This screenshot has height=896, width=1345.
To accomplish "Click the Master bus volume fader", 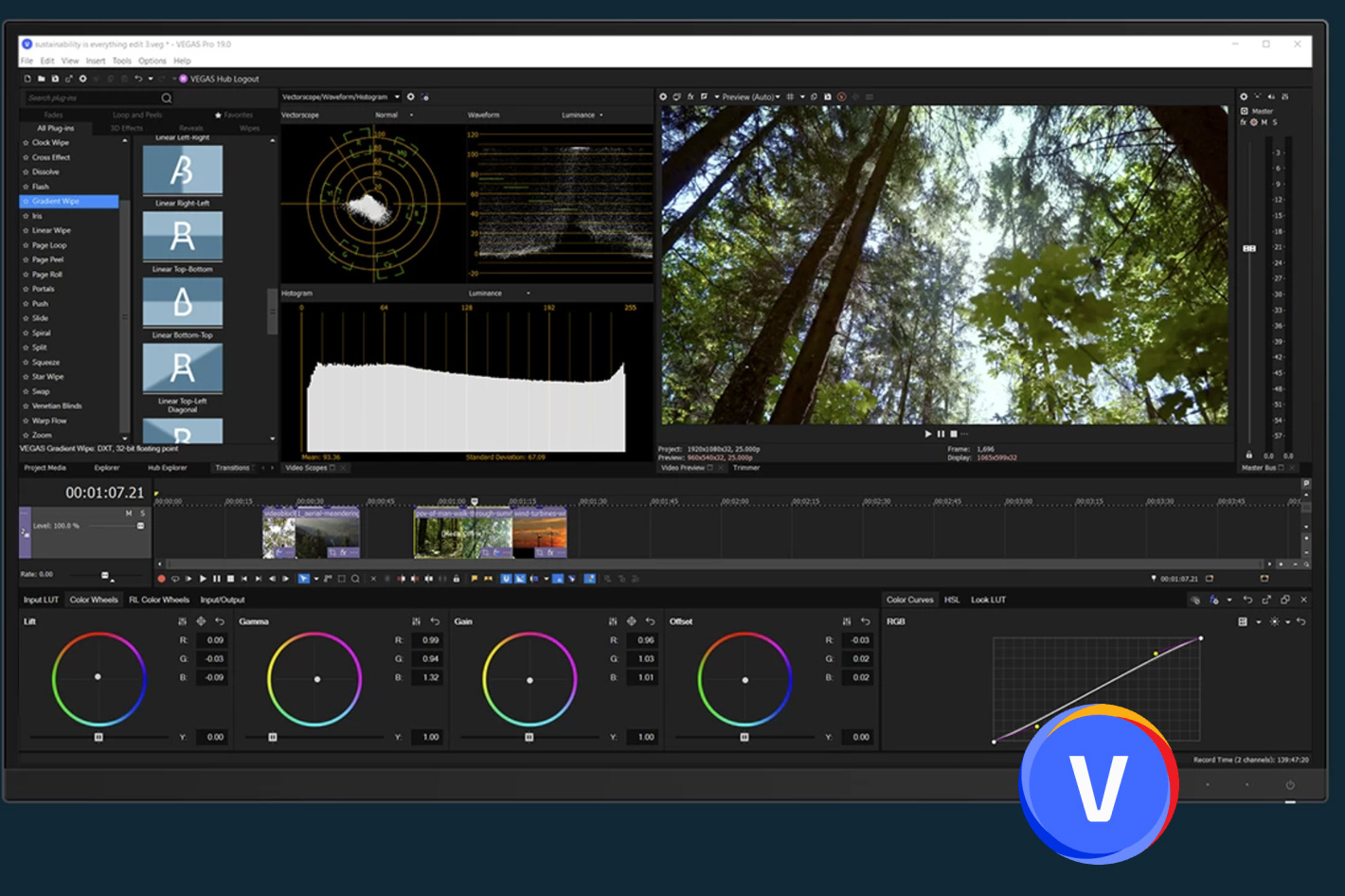I will click(1249, 248).
